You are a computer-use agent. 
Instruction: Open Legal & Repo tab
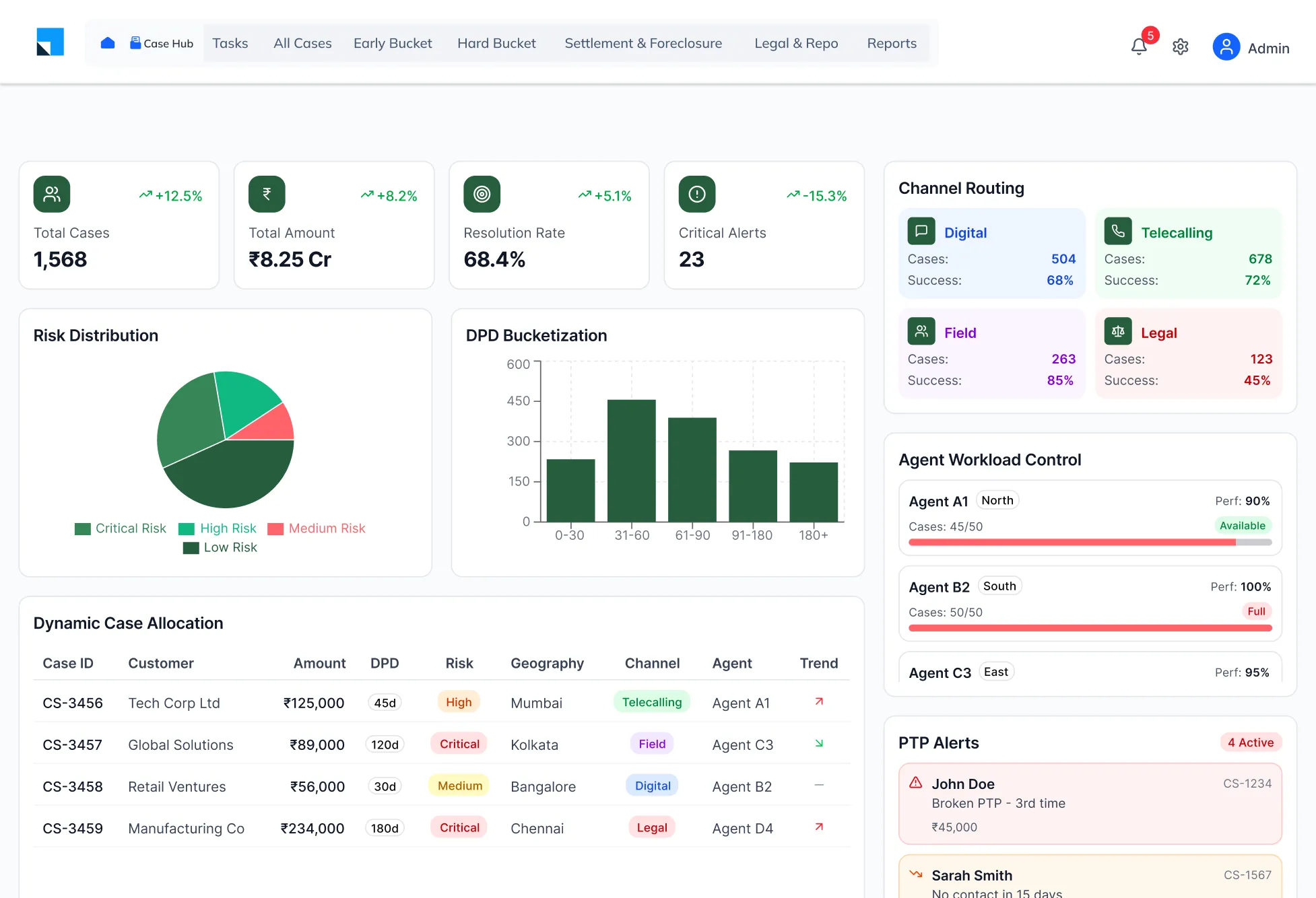coord(796,43)
